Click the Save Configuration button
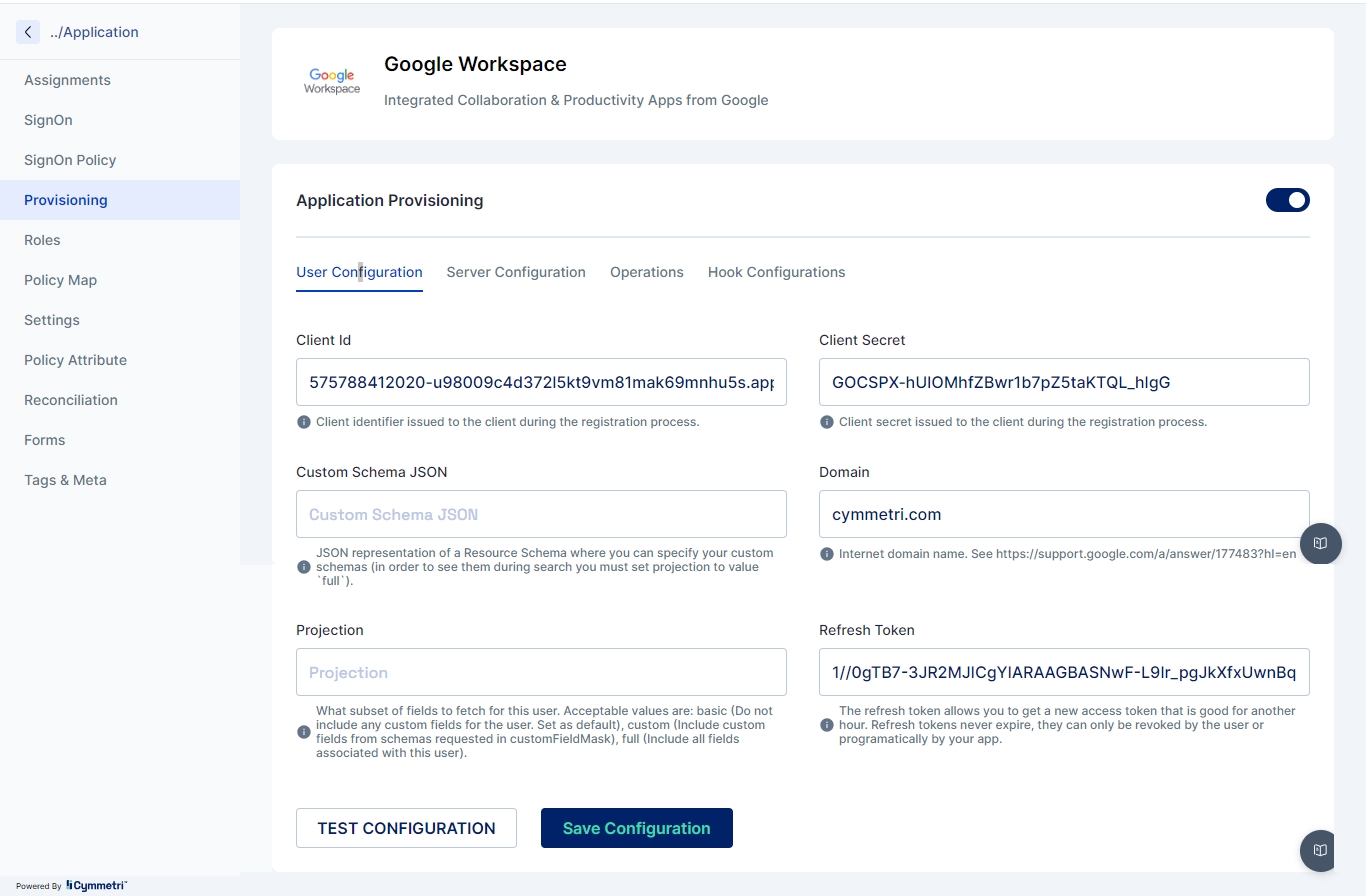This screenshot has height=896, width=1366. 637,828
